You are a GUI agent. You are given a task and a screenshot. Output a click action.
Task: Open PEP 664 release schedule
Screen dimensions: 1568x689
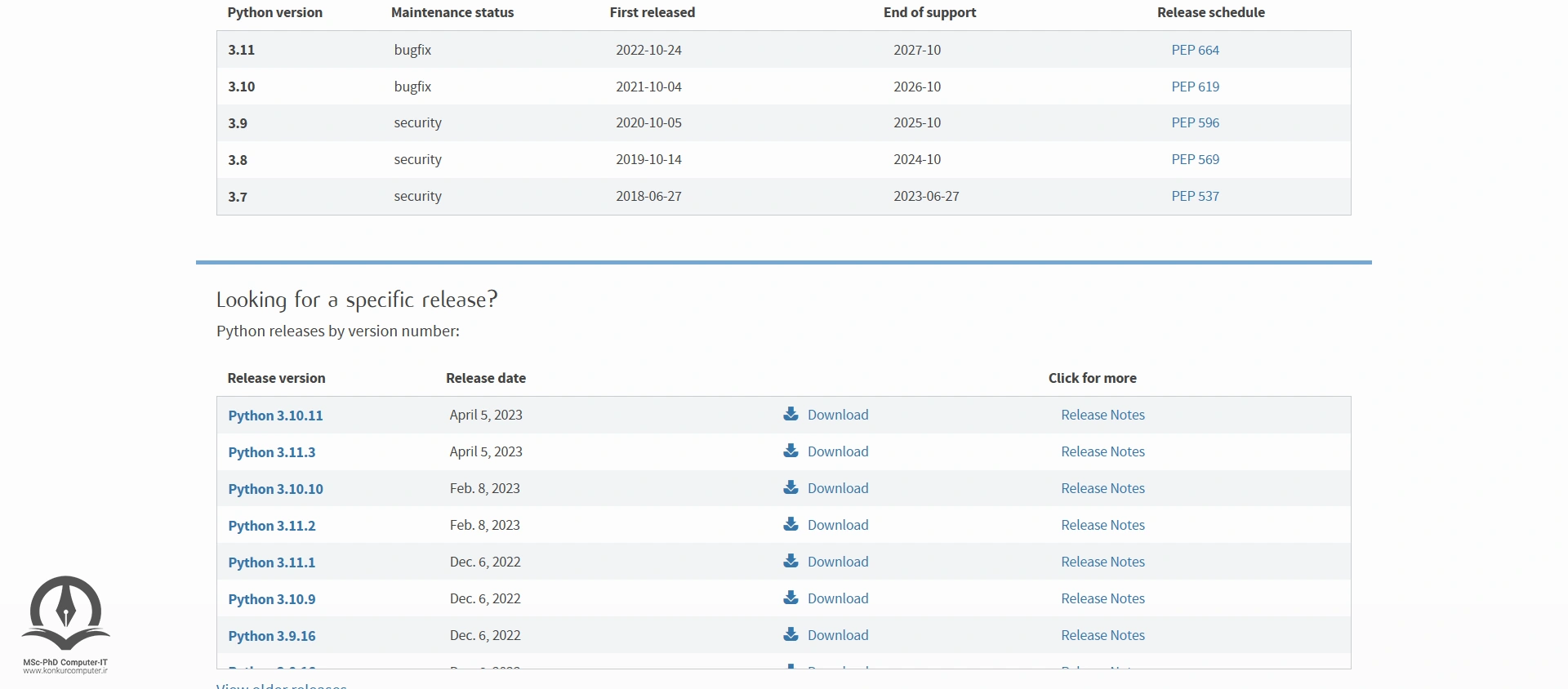1195,50
